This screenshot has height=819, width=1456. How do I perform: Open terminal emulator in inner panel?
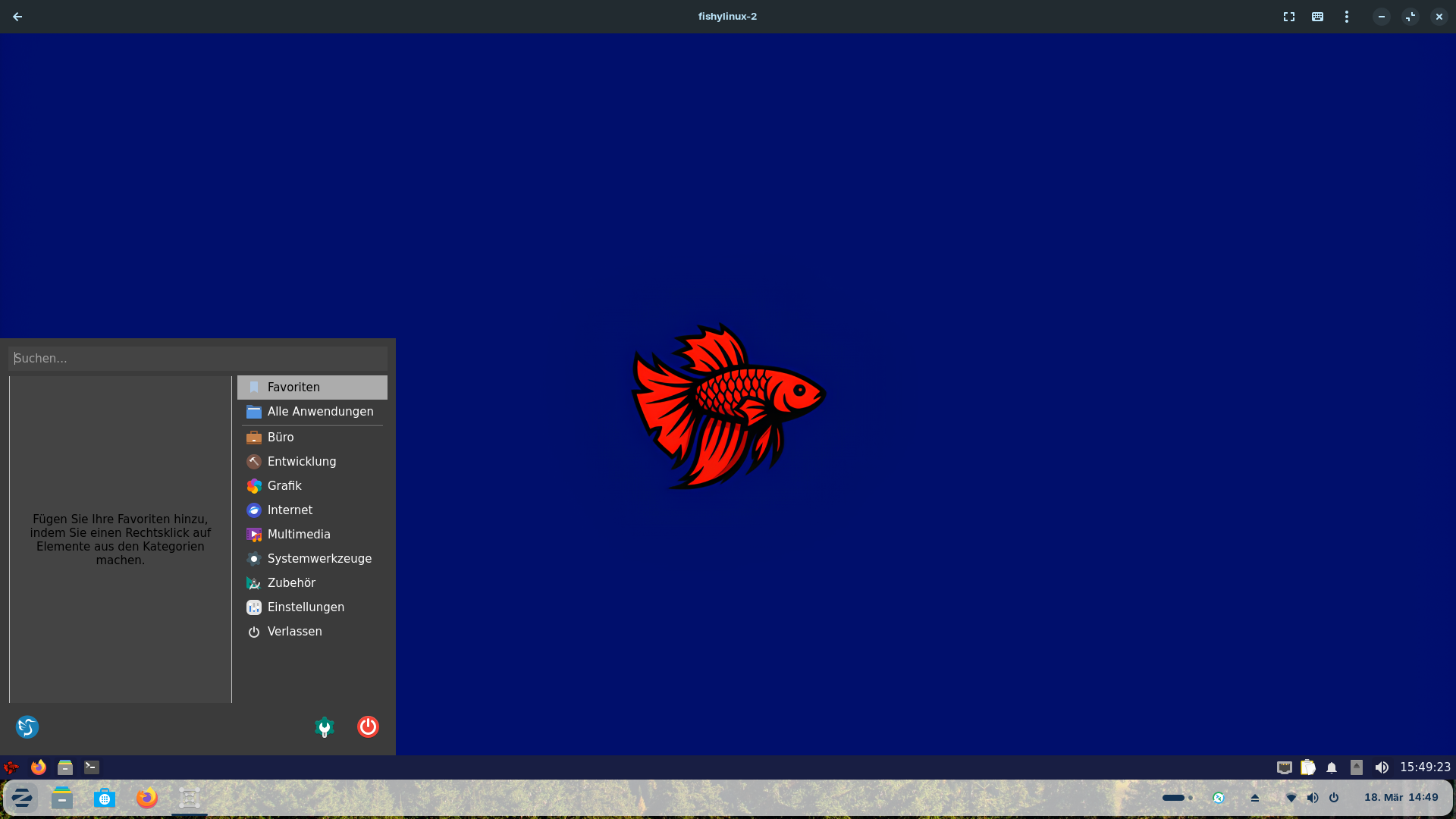[92, 767]
